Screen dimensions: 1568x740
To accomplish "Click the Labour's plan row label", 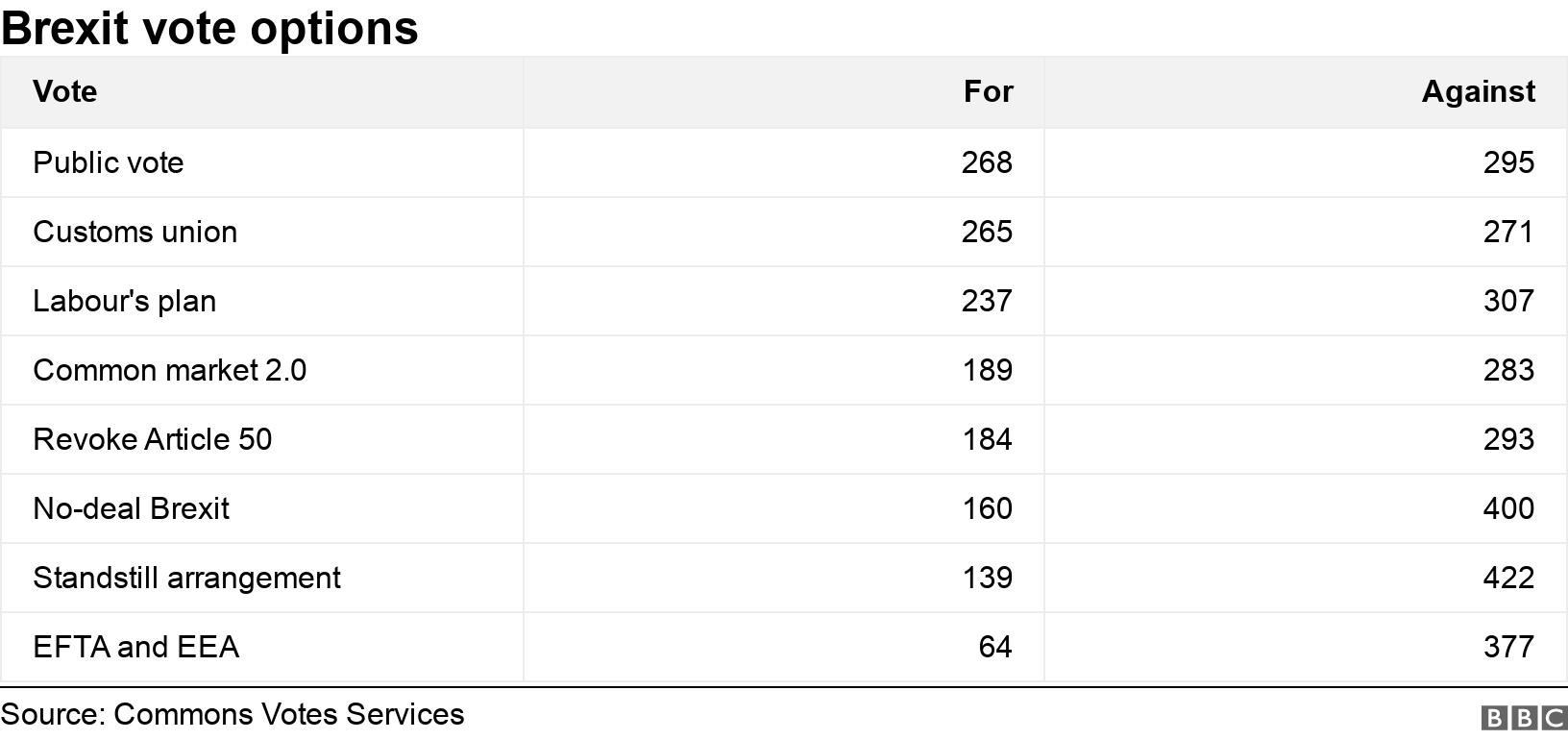I will coord(125,301).
